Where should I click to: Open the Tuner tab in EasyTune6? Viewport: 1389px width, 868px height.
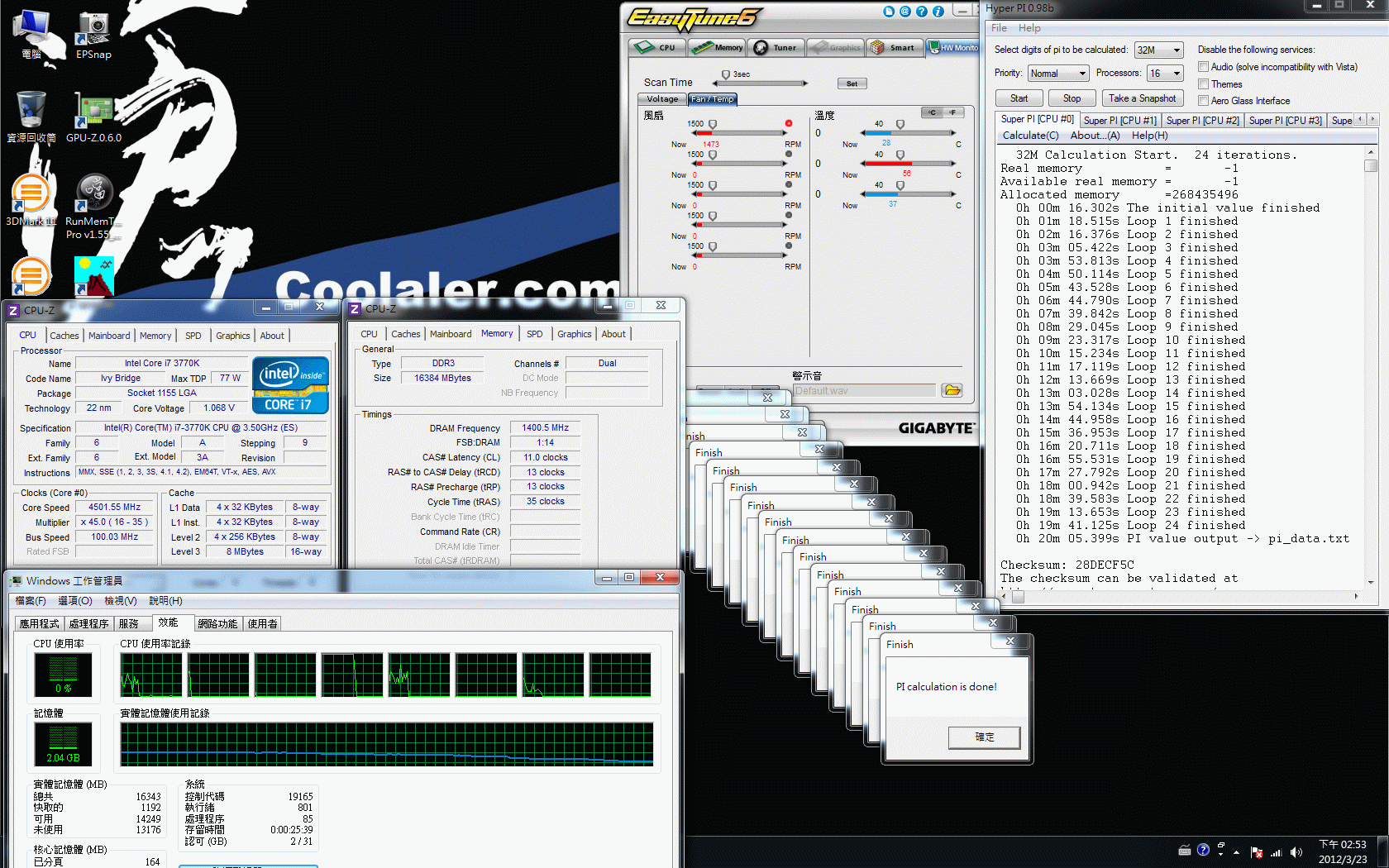[776, 47]
